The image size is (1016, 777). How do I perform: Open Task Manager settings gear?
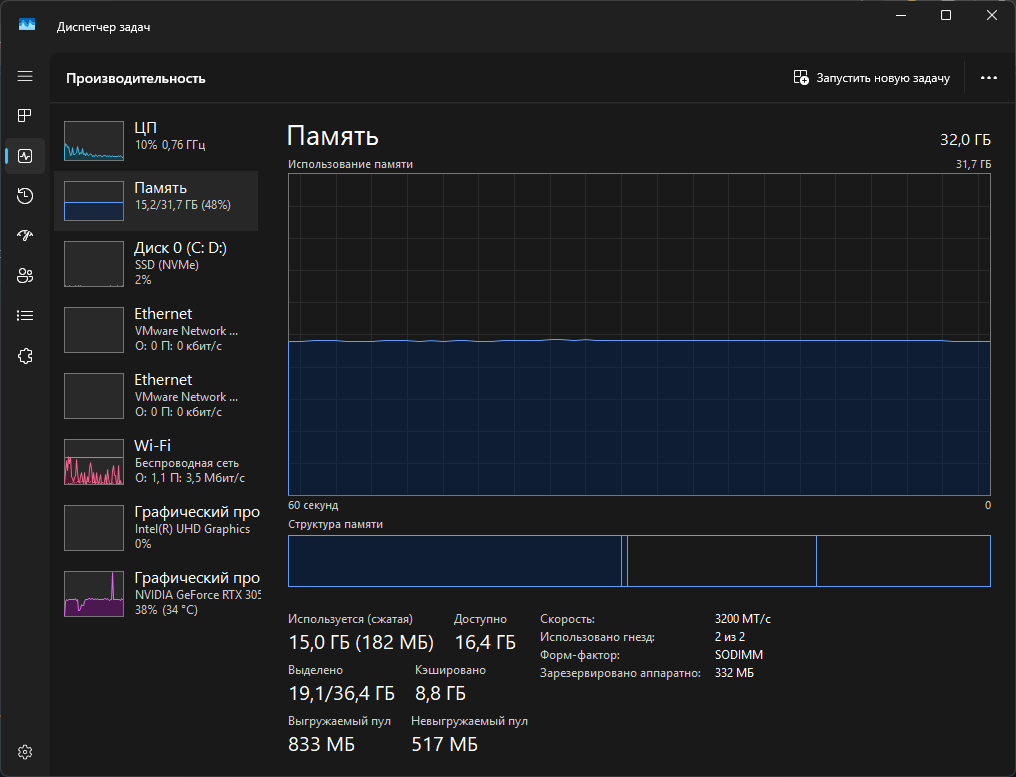[25, 752]
